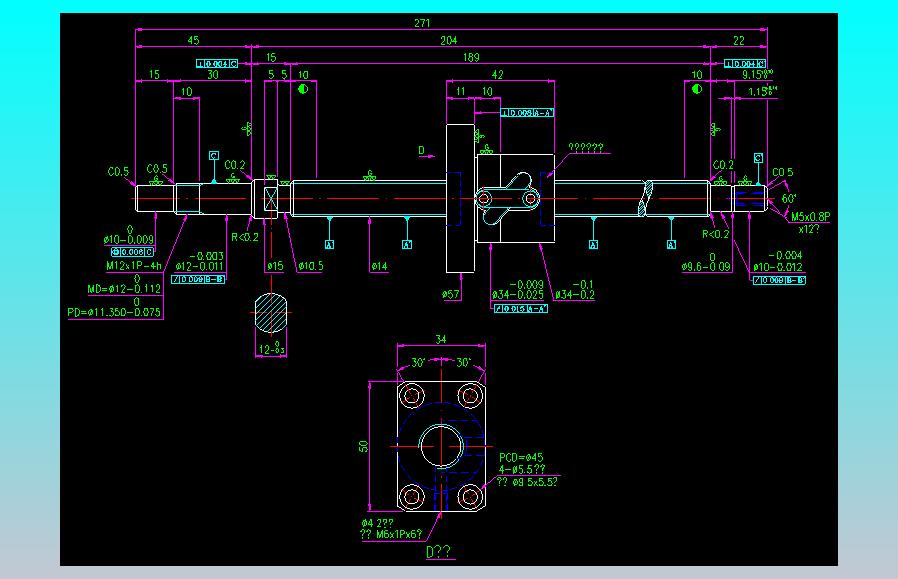Click the 4-ø5.5?? hole callout
The height and width of the screenshot is (579, 898).
[522, 470]
